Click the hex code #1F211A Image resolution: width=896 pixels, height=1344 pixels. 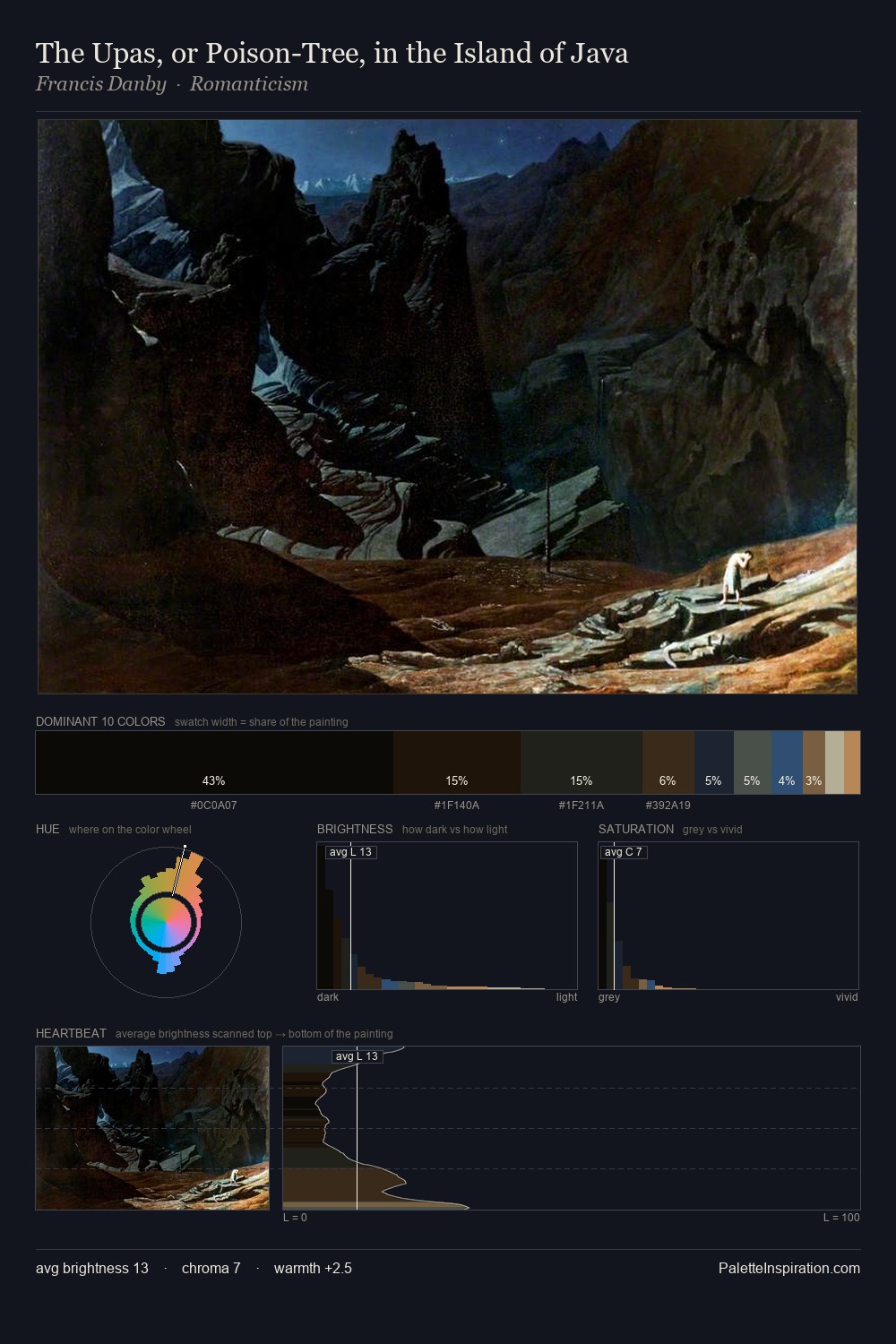582,806
